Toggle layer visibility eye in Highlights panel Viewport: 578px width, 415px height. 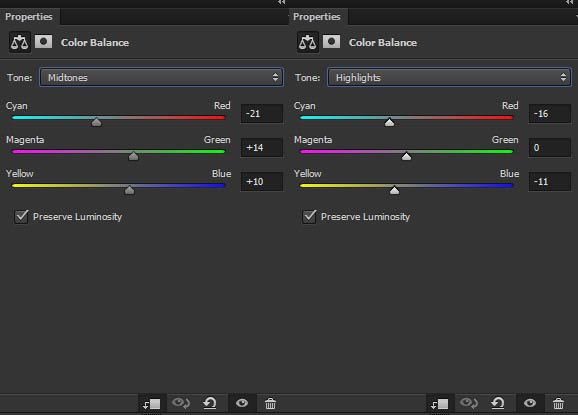(x=530, y=403)
